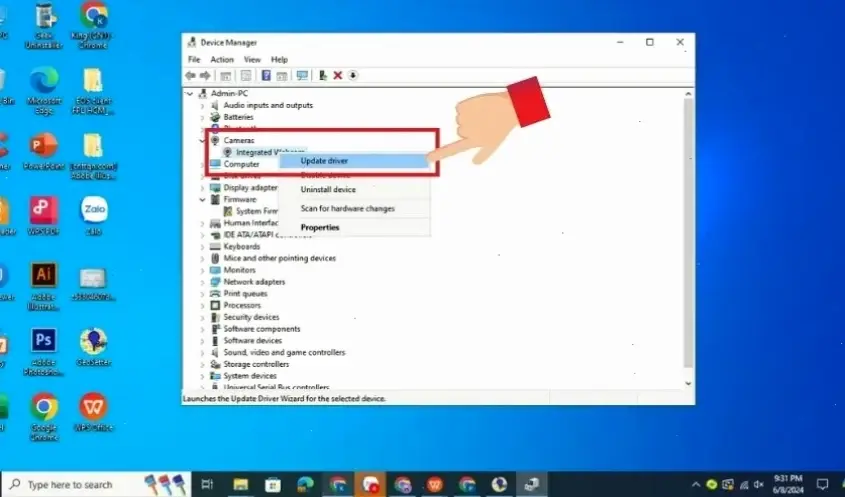The width and height of the screenshot is (845, 497).
Task: Click the Scan for hardware changes monitor toolbar icon
Action: click(302, 75)
